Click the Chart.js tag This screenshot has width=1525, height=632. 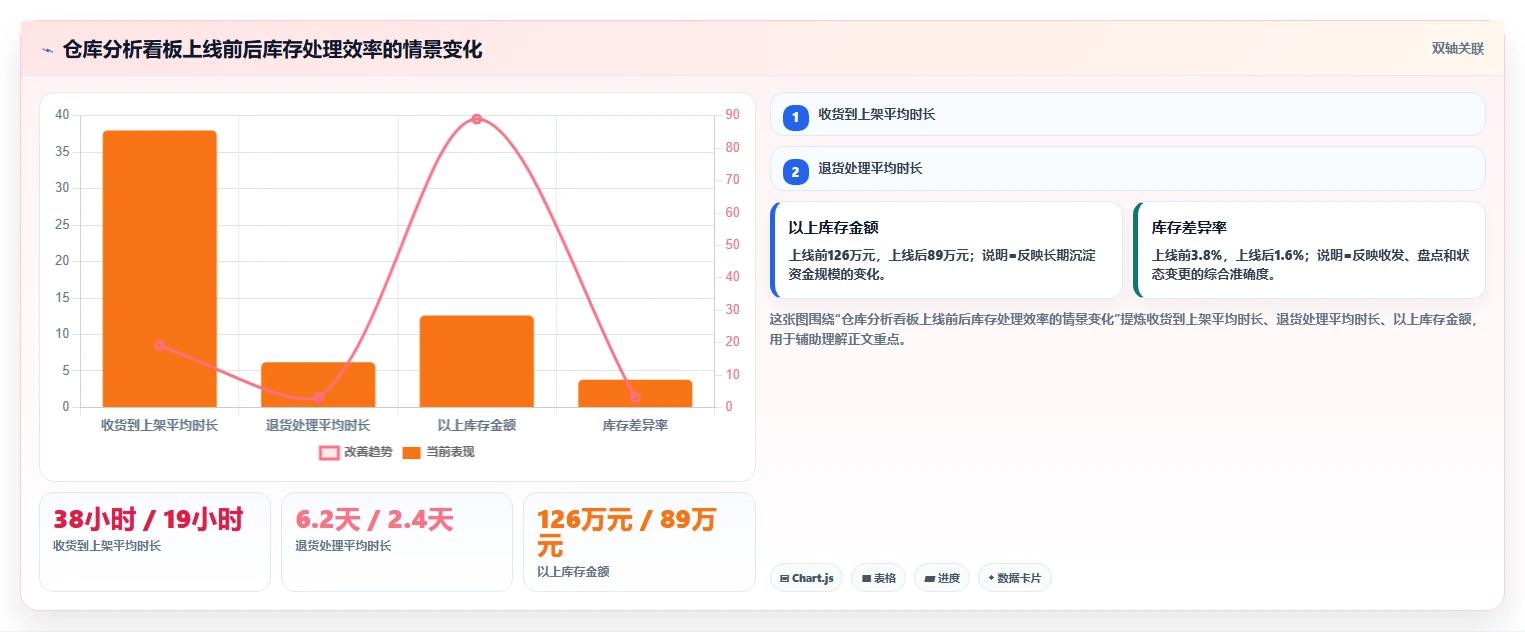(806, 578)
